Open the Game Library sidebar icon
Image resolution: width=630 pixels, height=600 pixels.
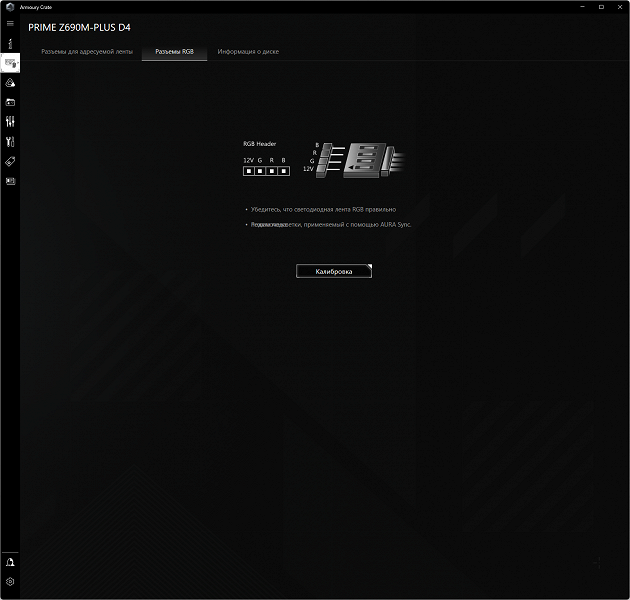(x=10, y=102)
